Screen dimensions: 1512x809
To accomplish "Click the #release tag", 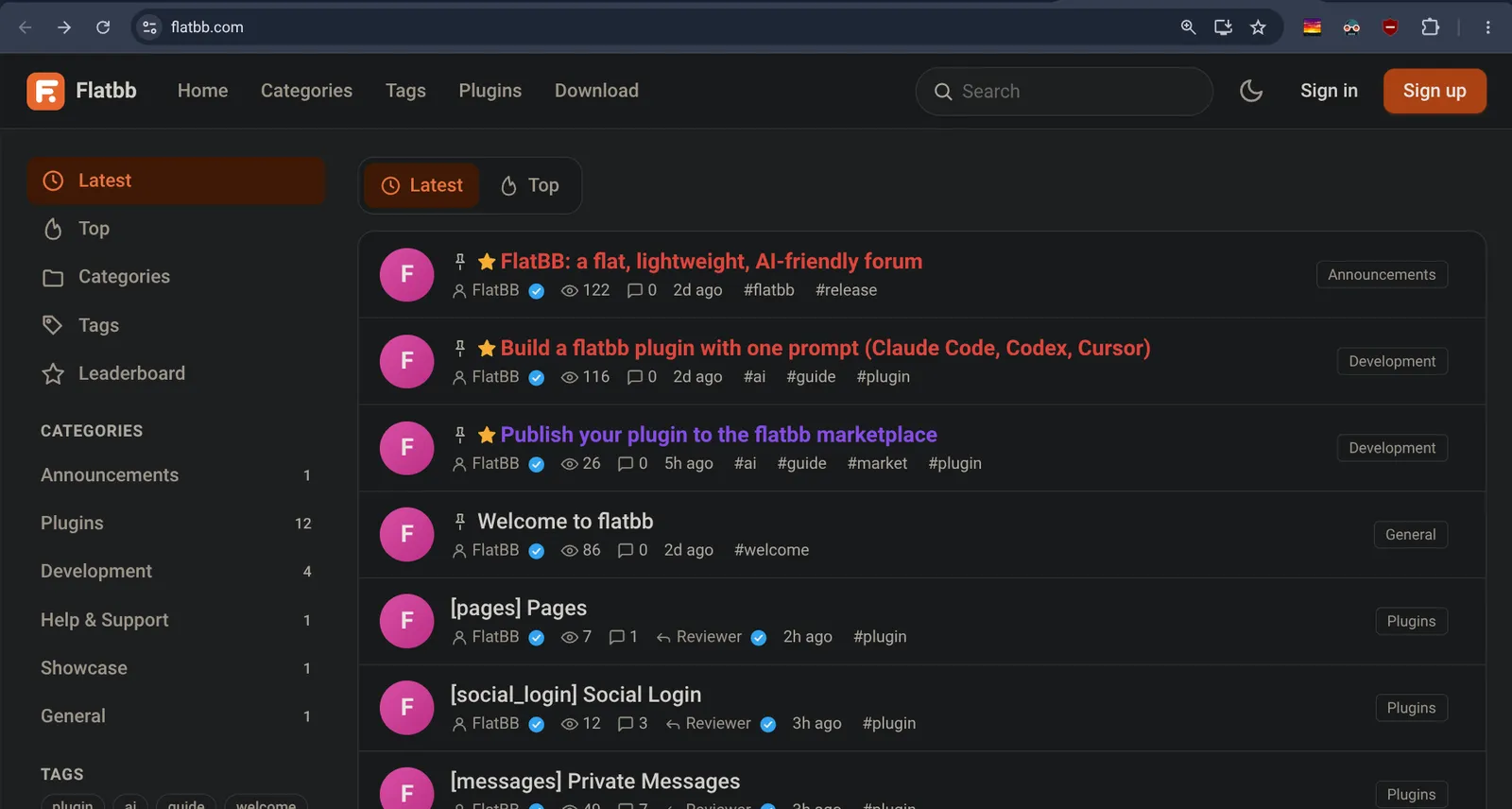I will pos(846,290).
